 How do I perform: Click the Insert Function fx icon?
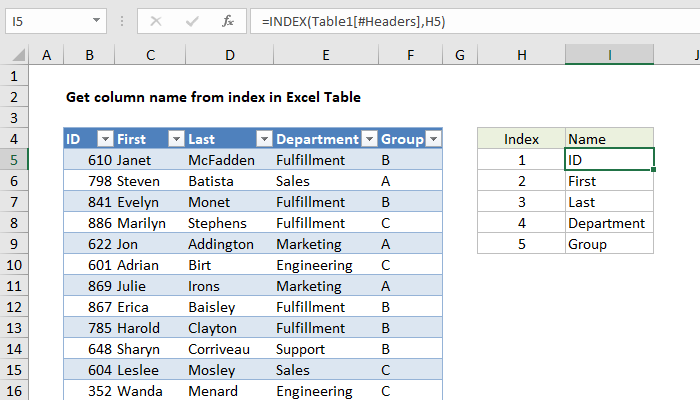pos(227,20)
